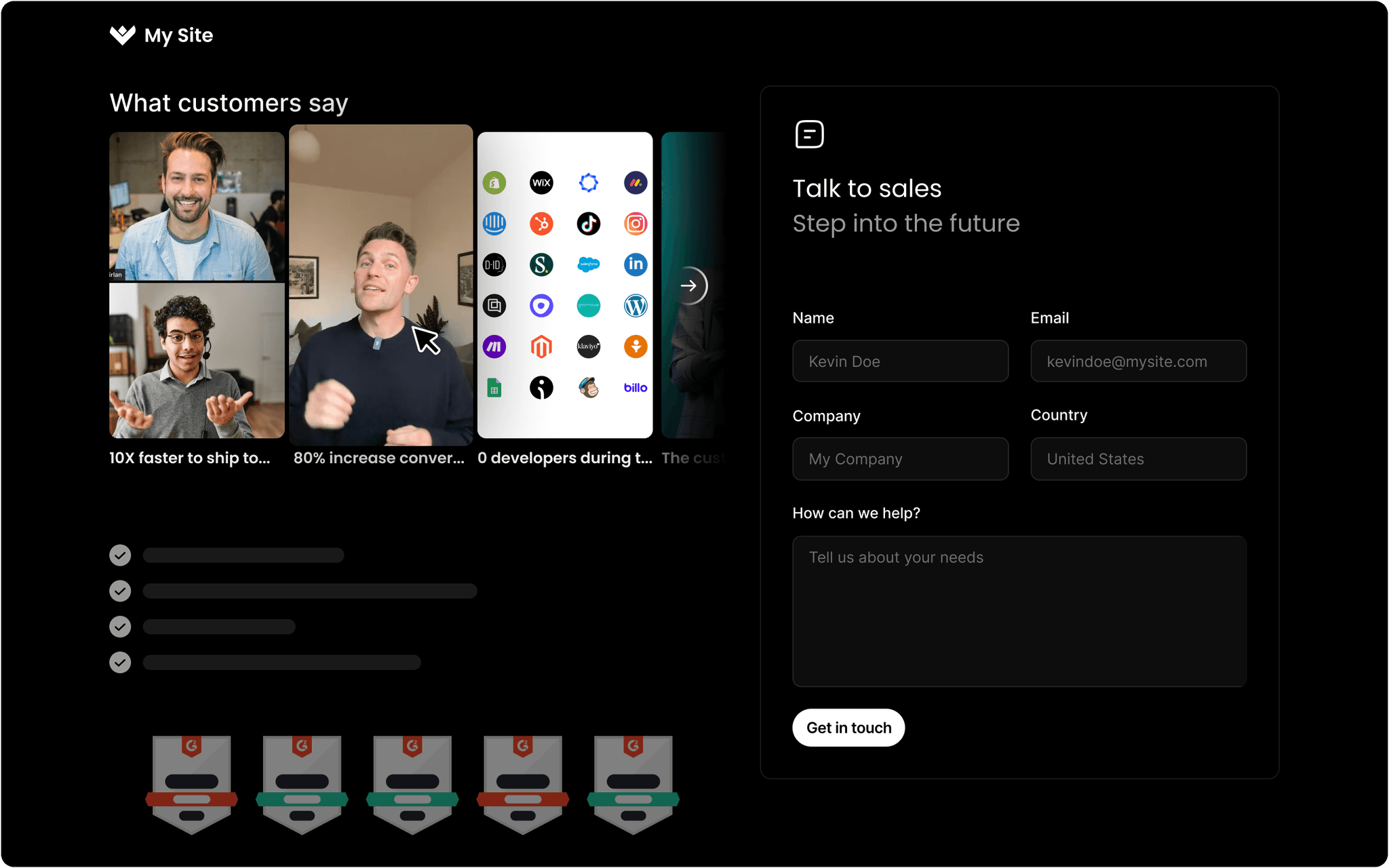Click the first checkmark in the feature list
The height and width of the screenshot is (868, 1389).
click(x=120, y=555)
